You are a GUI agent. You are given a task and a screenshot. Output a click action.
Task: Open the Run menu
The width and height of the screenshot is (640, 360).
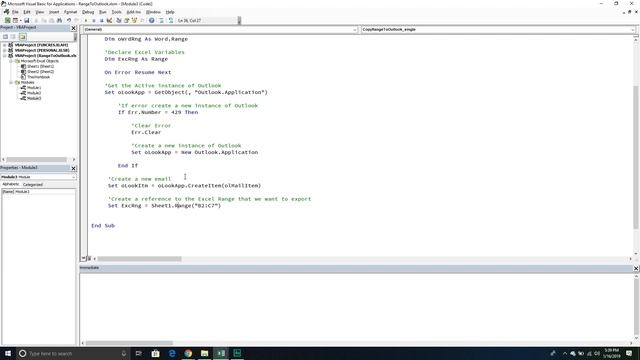pyautogui.click(x=102, y=12)
